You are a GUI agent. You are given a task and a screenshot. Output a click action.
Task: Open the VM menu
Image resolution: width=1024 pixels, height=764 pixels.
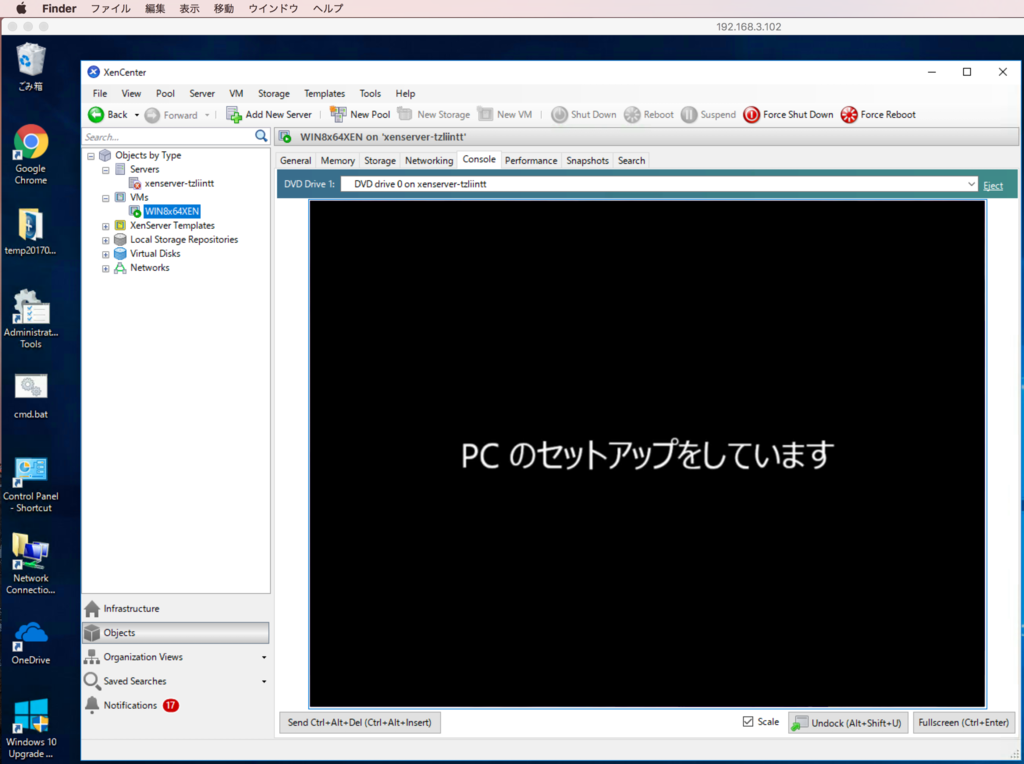(236, 93)
